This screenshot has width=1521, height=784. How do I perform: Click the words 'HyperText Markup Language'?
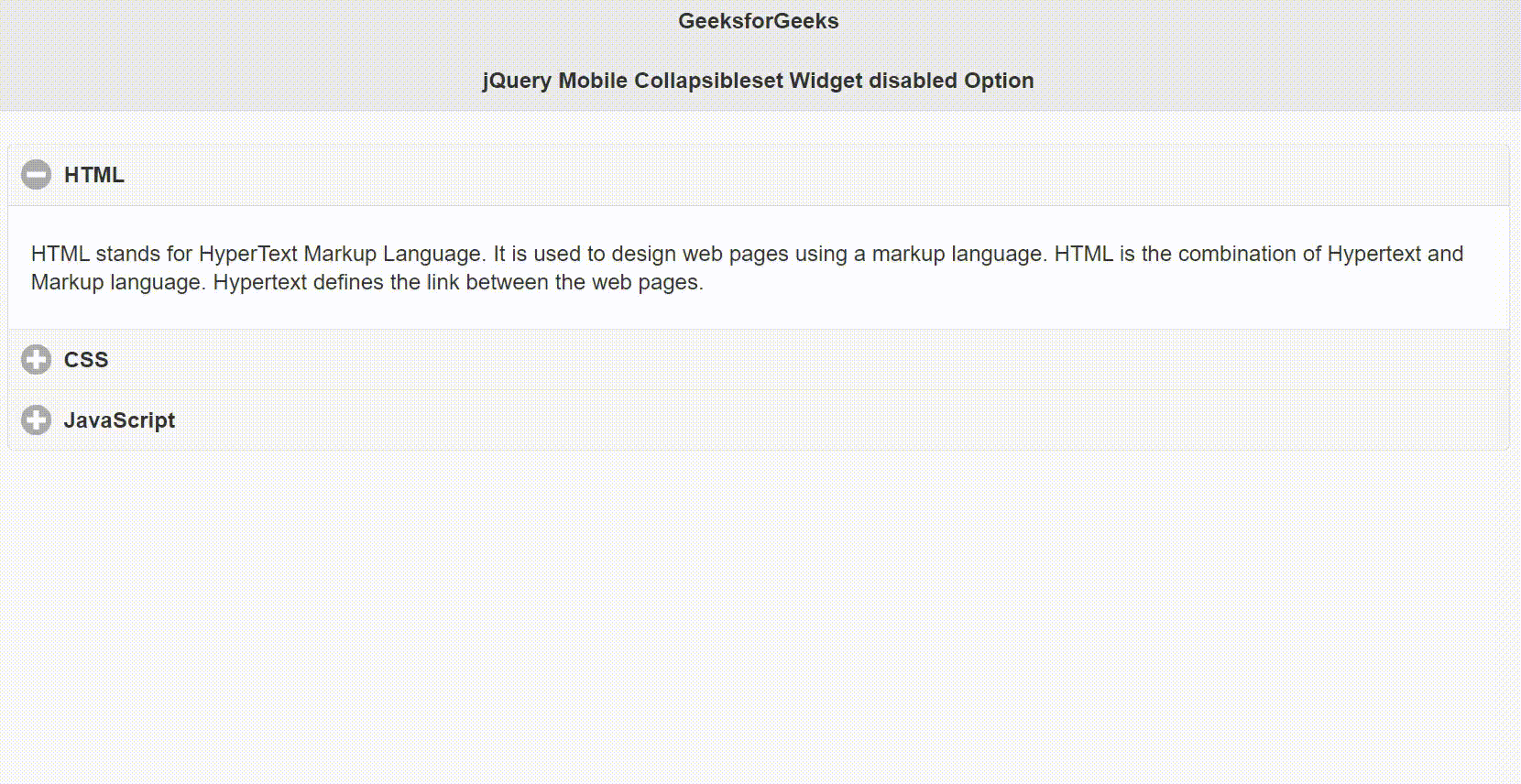pos(341,254)
